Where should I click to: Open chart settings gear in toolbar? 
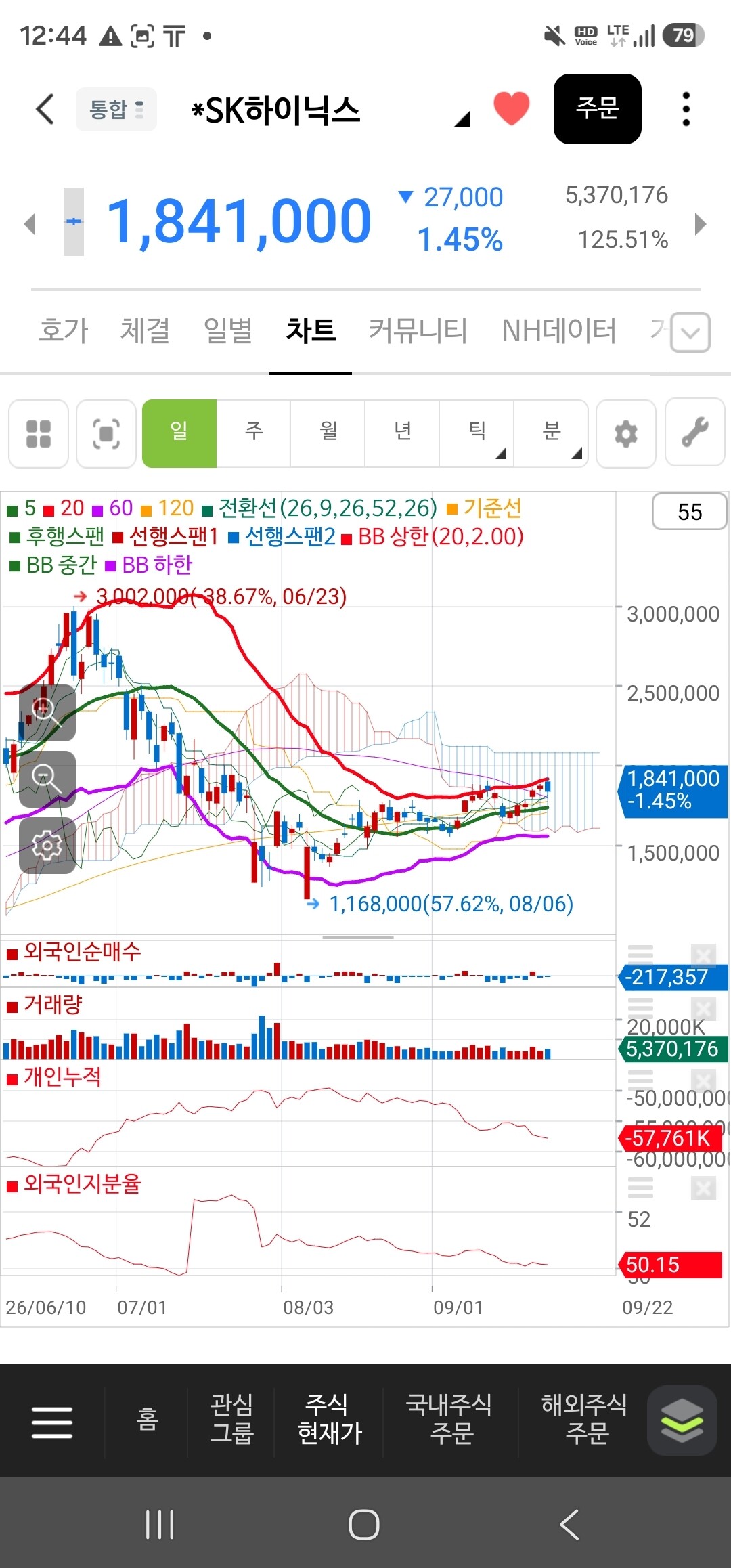[x=626, y=433]
